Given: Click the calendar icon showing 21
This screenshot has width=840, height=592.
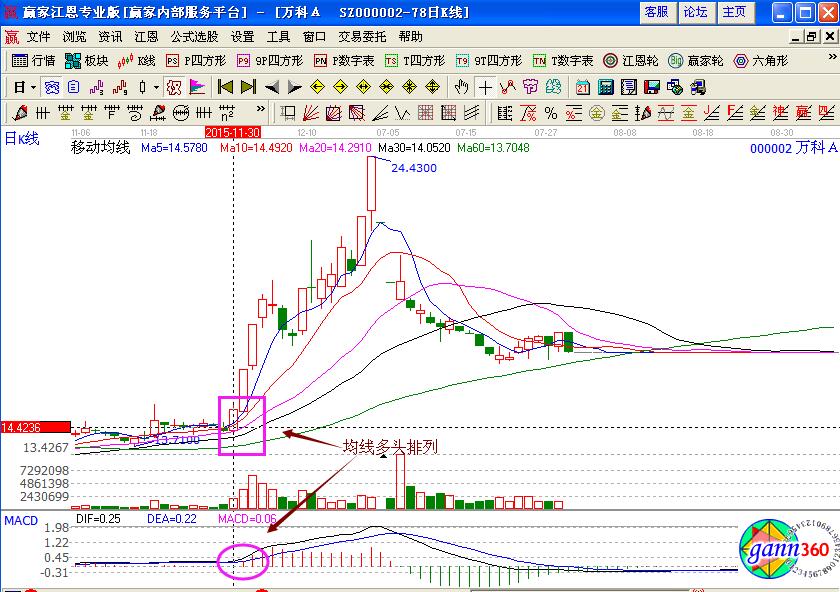Looking at the screenshot, I should pyautogui.click(x=581, y=86).
